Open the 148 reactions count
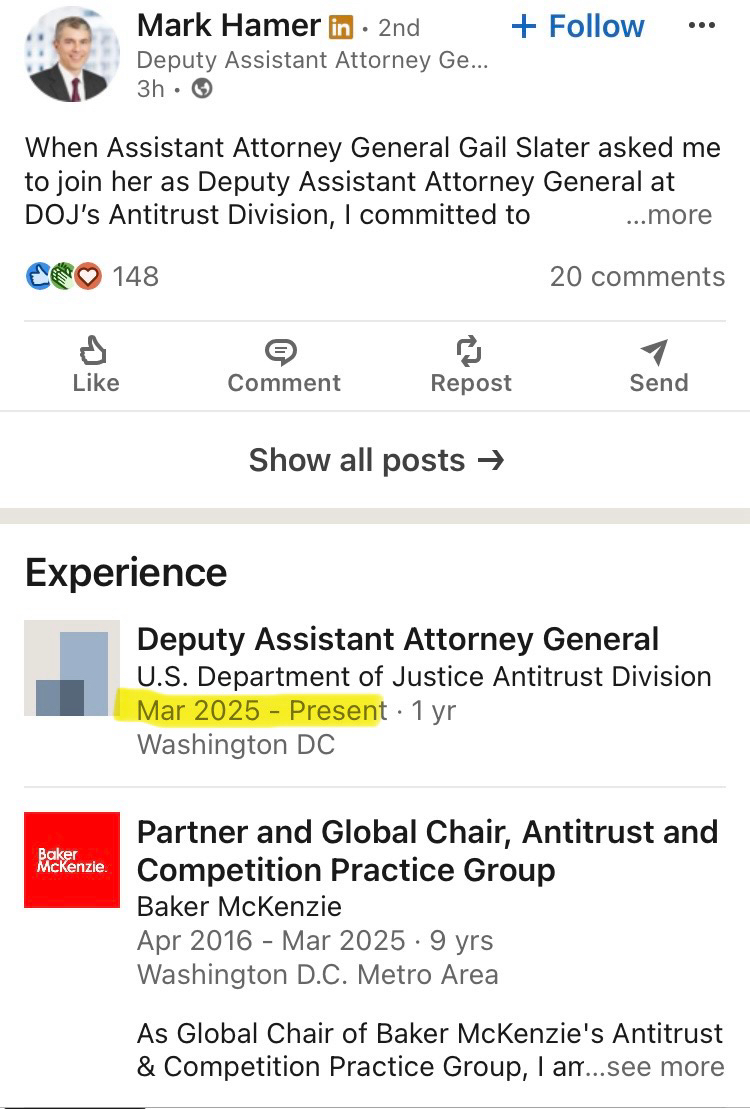 [x=135, y=277]
